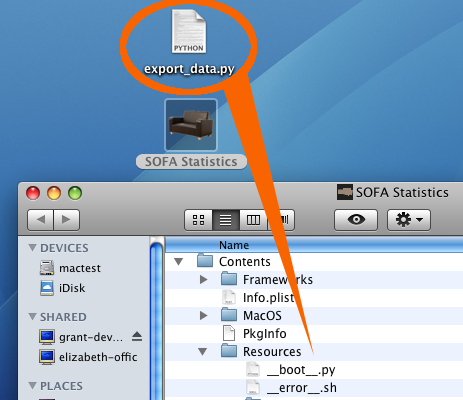Select grant-dev shared computer in sidebar
The width and height of the screenshot is (463, 400).
point(81,337)
